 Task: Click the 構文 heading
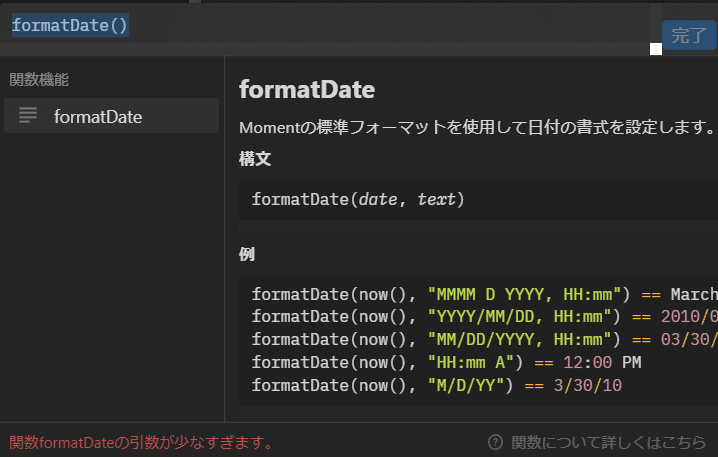[x=255, y=159]
